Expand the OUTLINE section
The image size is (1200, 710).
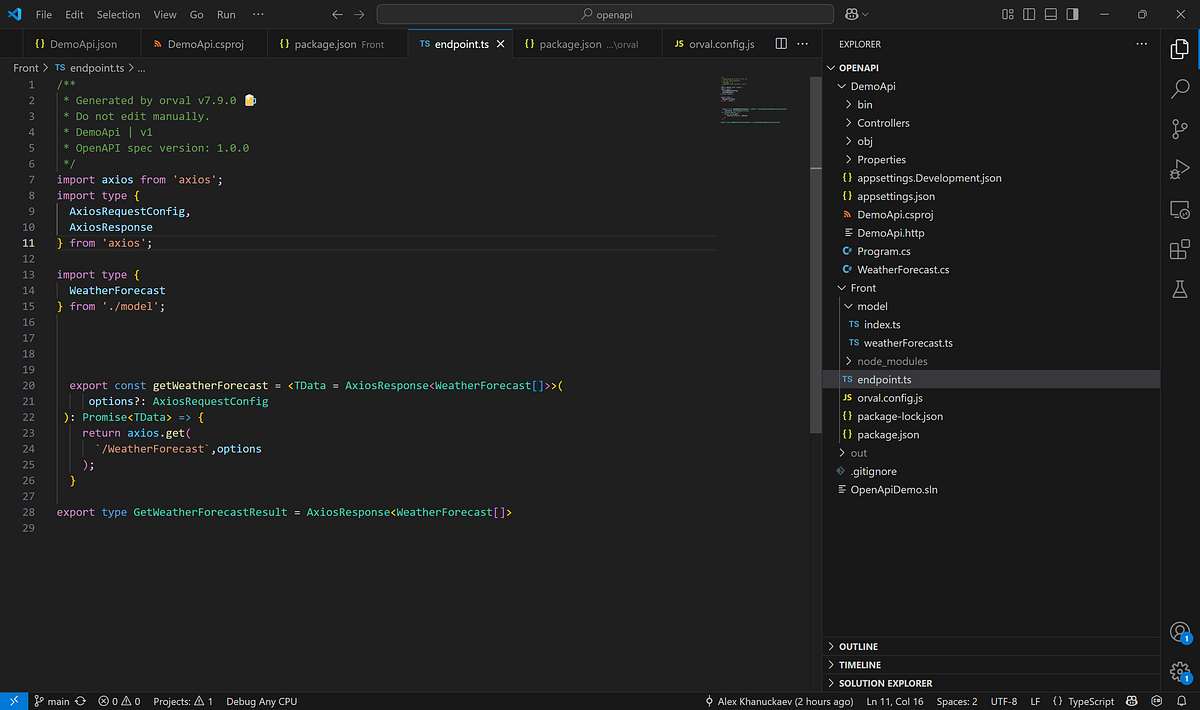(858, 647)
